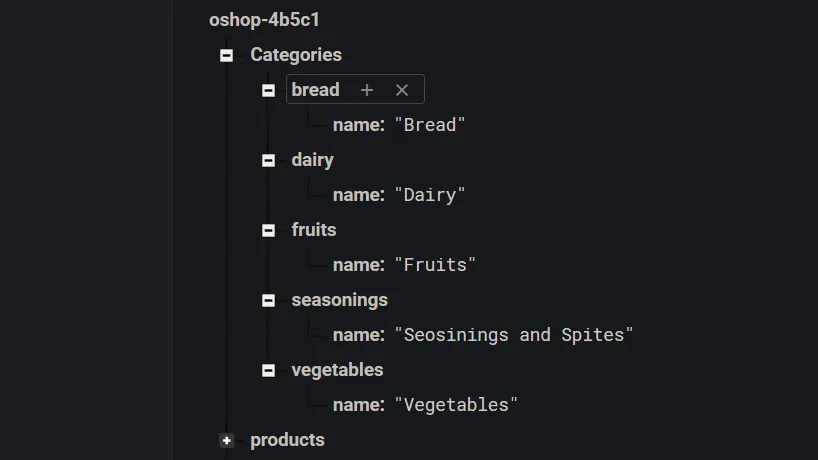
Task: Select the seasonings key label
Action: click(x=339, y=300)
